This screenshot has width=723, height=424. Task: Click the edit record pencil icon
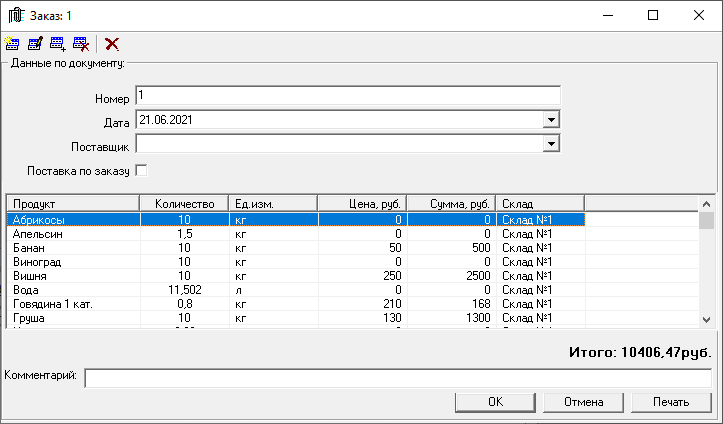point(35,43)
